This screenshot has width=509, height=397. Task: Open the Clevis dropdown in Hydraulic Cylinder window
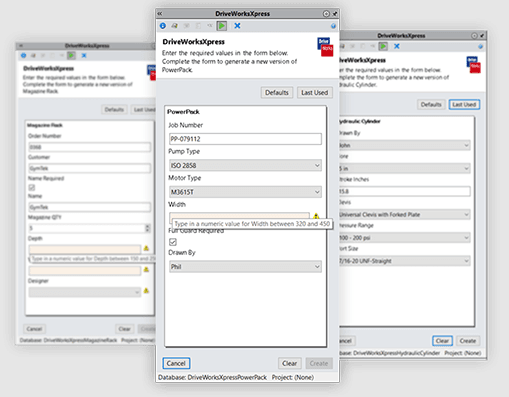(x=405, y=214)
